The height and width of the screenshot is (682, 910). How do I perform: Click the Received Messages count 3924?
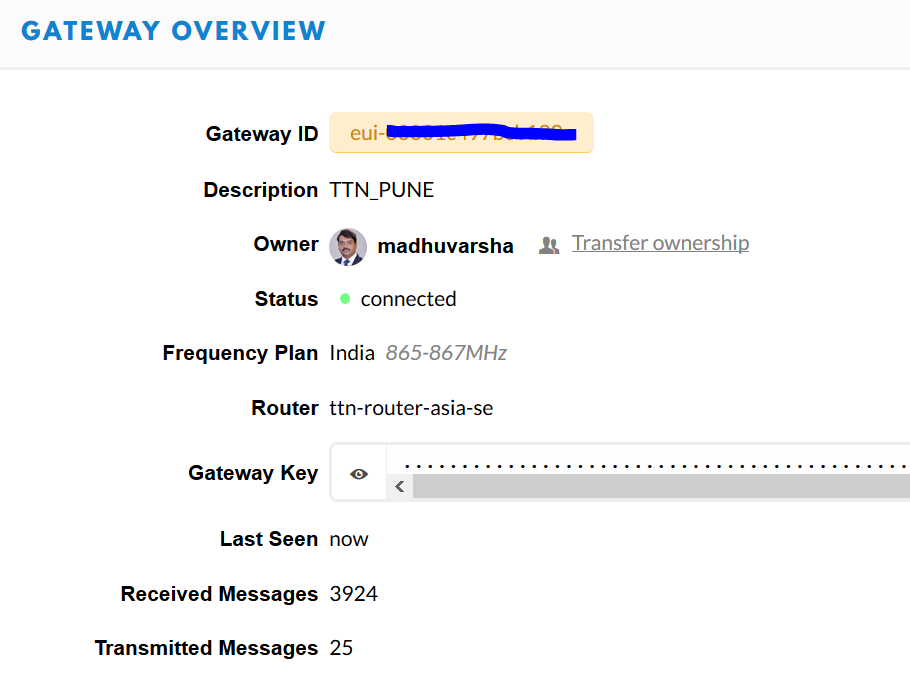(x=354, y=593)
